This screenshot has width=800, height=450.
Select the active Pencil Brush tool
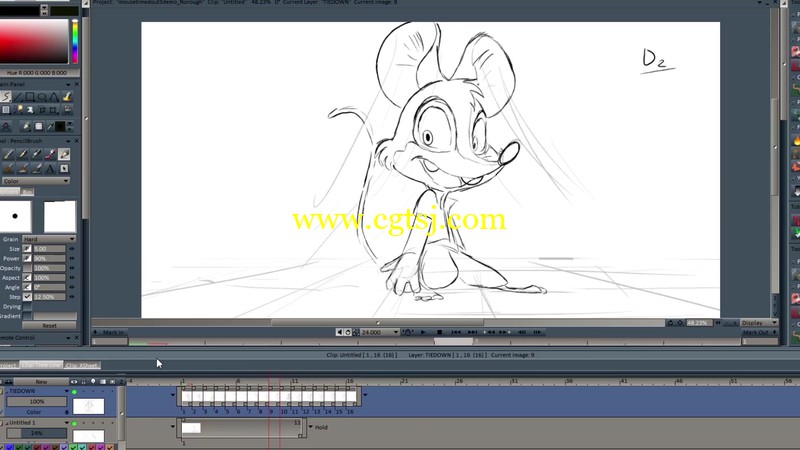coord(64,154)
